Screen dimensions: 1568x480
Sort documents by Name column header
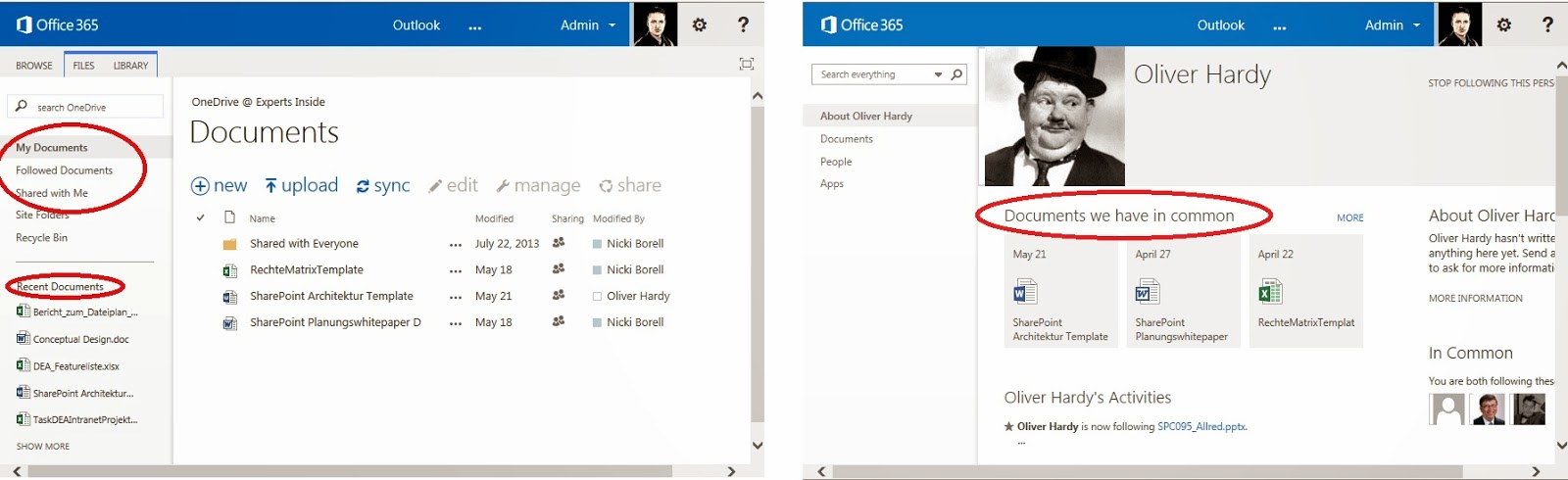pyautogui.click(x=262, y=218)
